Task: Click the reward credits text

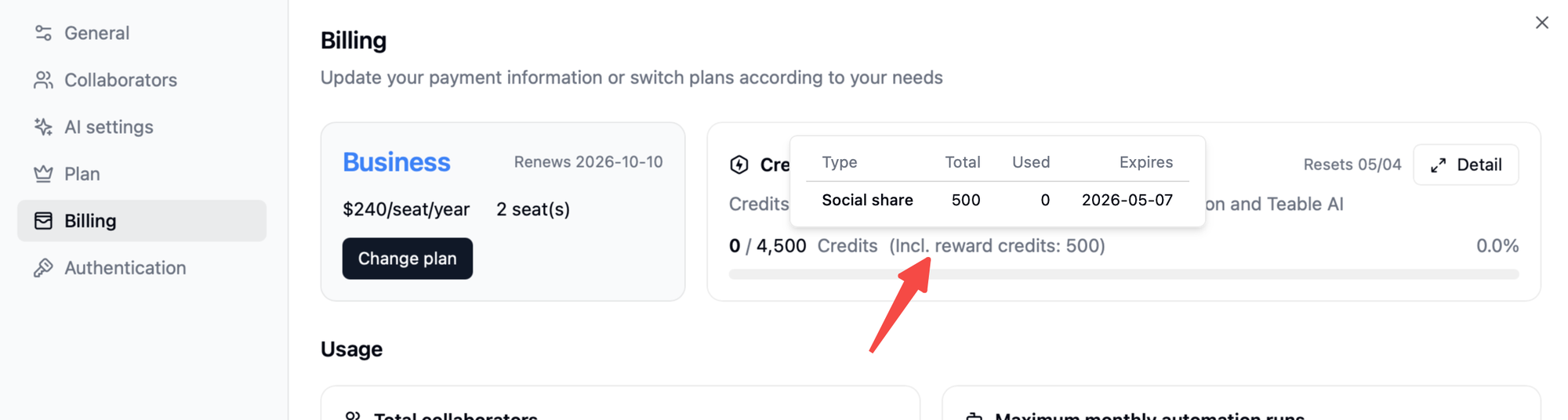Action: (x=996, y=246)
